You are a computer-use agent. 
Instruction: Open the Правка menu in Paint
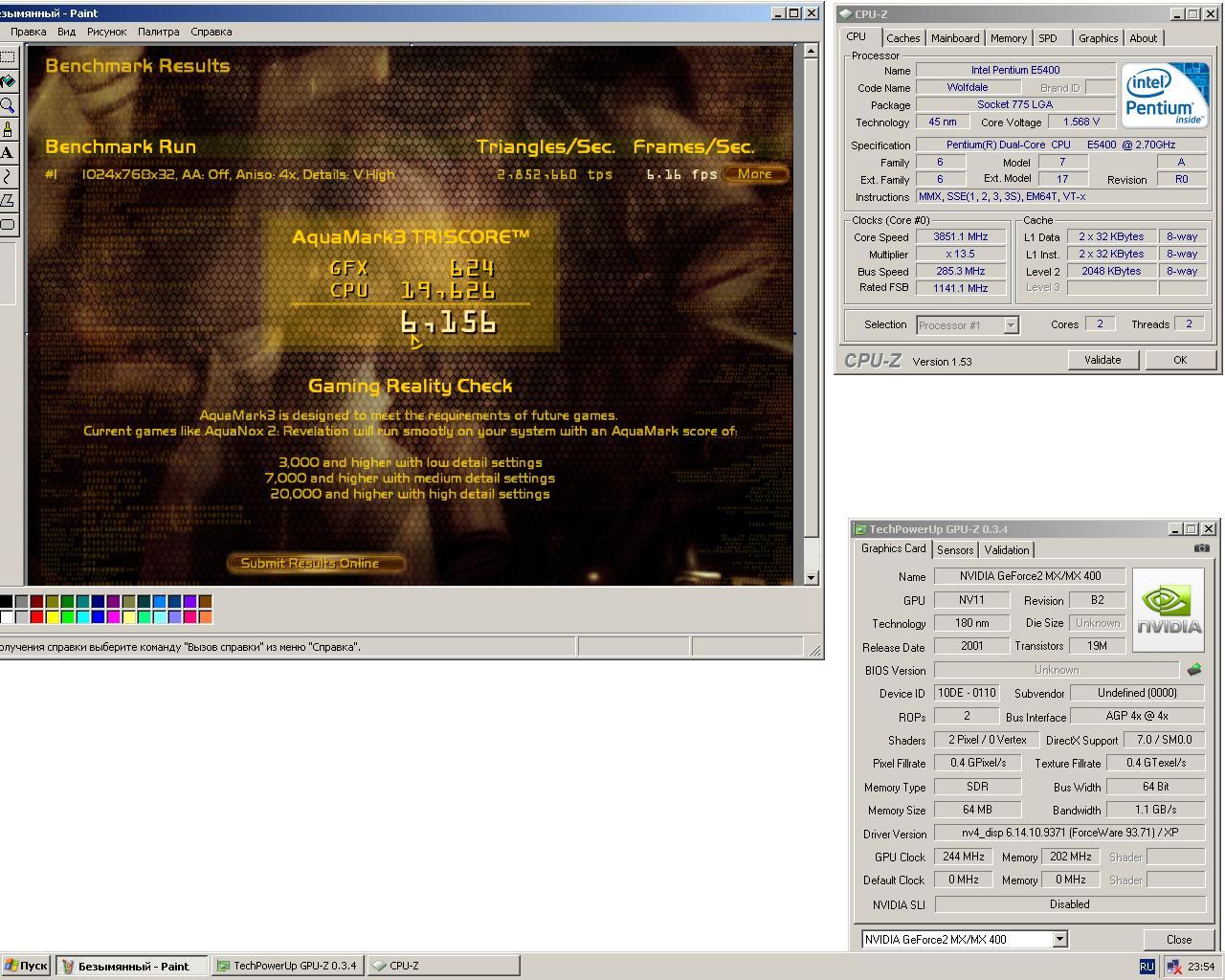tap(28, 32)
